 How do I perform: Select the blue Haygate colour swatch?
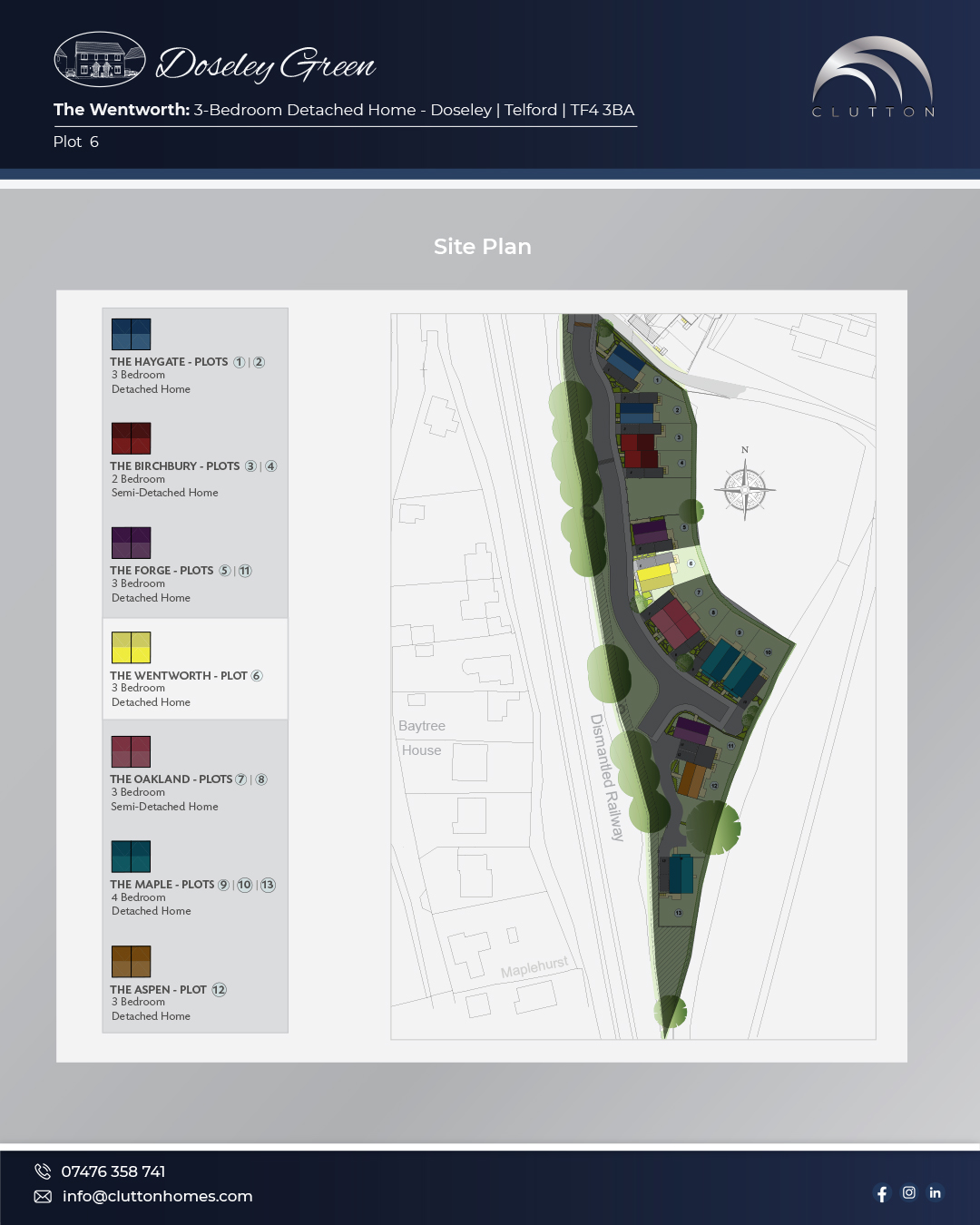(132, 334)
